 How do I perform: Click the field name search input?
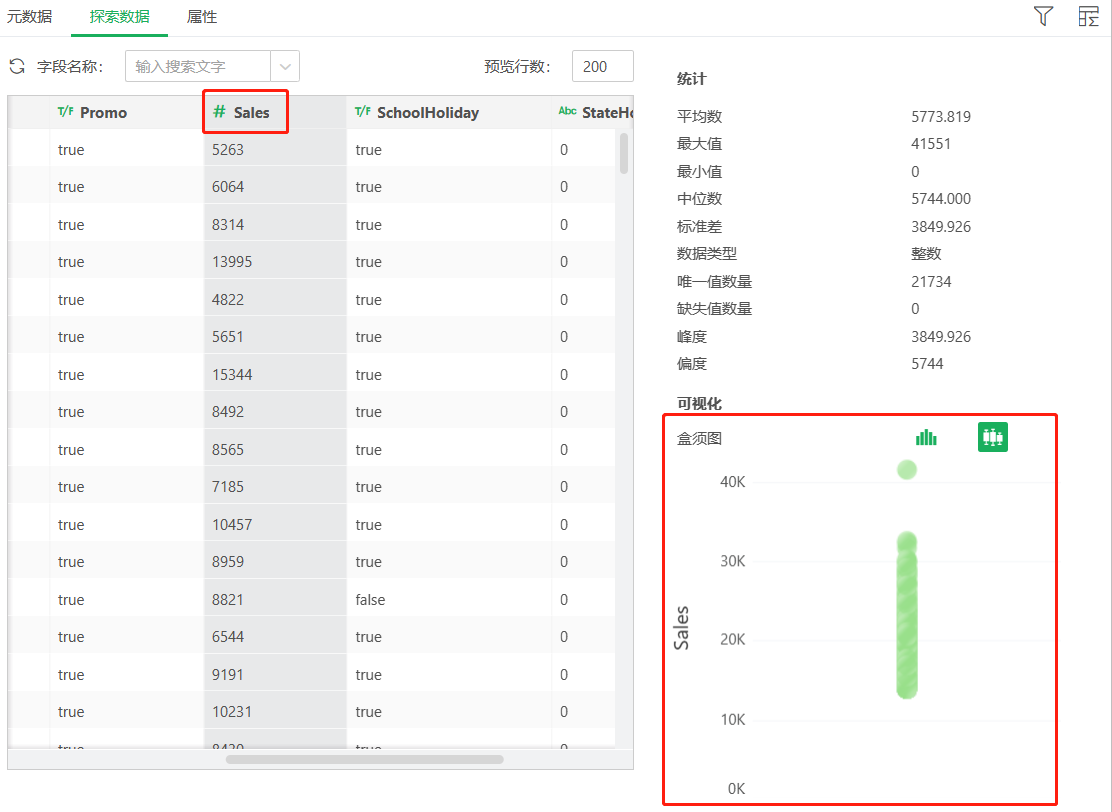198,67
